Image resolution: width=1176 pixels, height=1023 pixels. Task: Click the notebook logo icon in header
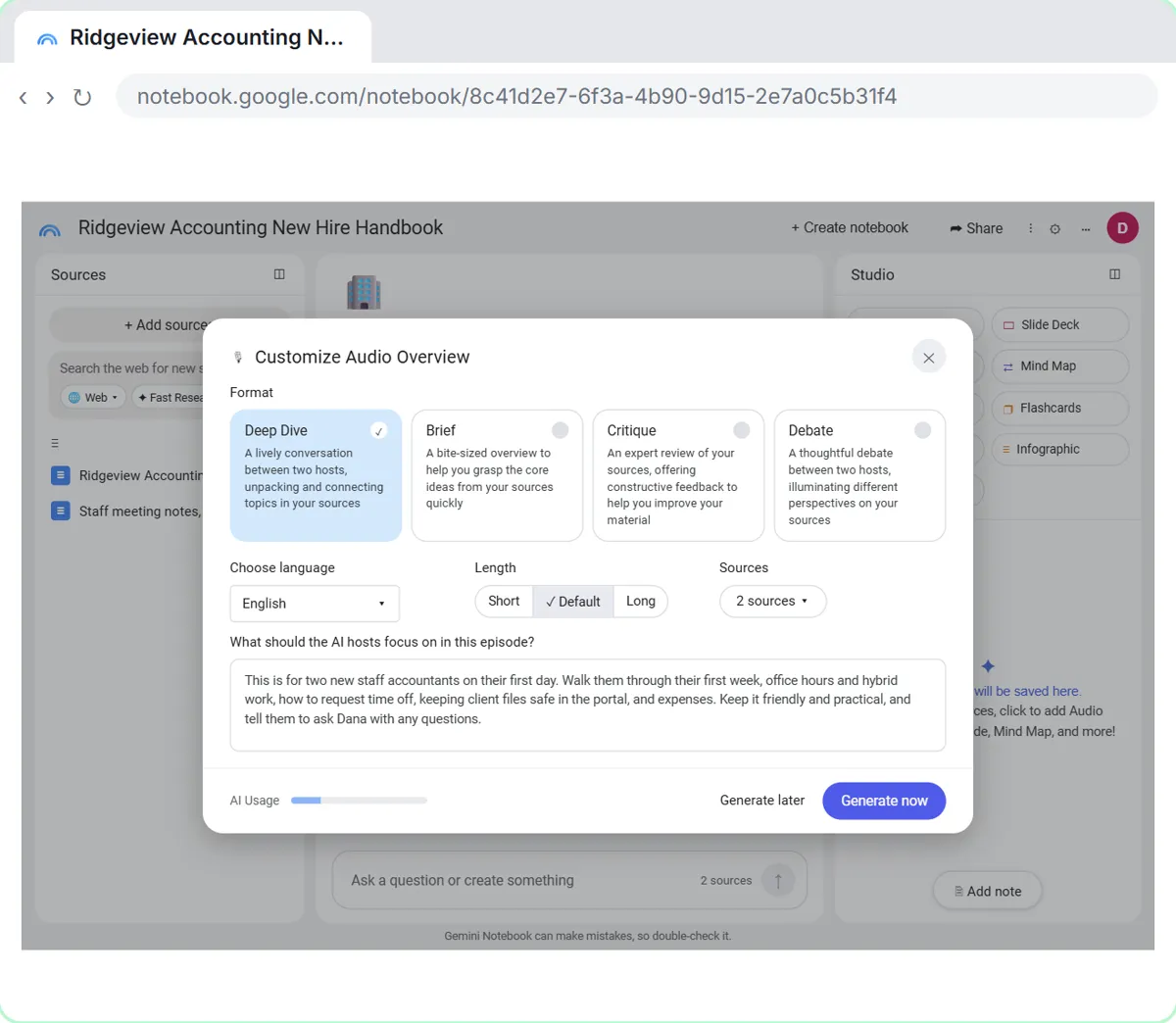pyautogui.click(x=50, y=229)
